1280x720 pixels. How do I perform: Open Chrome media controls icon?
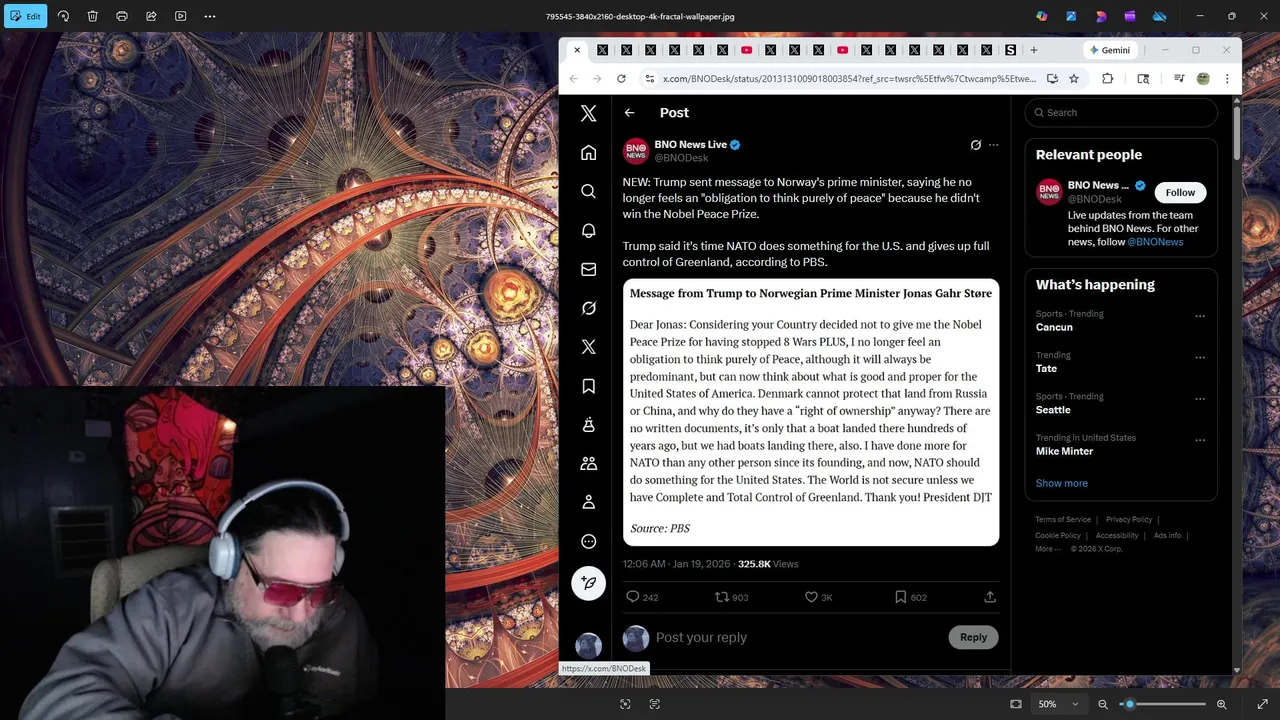point(1179,78)
